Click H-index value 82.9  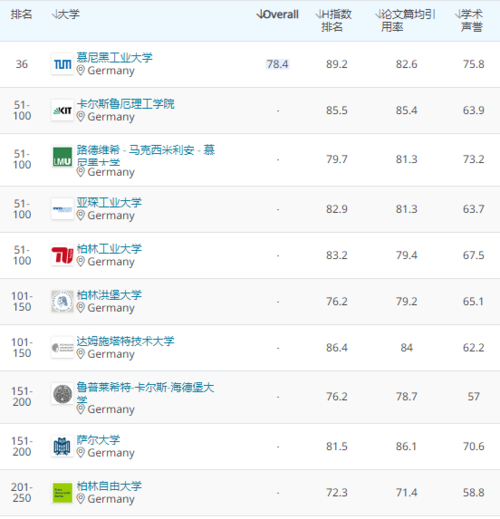click(337, 209)
